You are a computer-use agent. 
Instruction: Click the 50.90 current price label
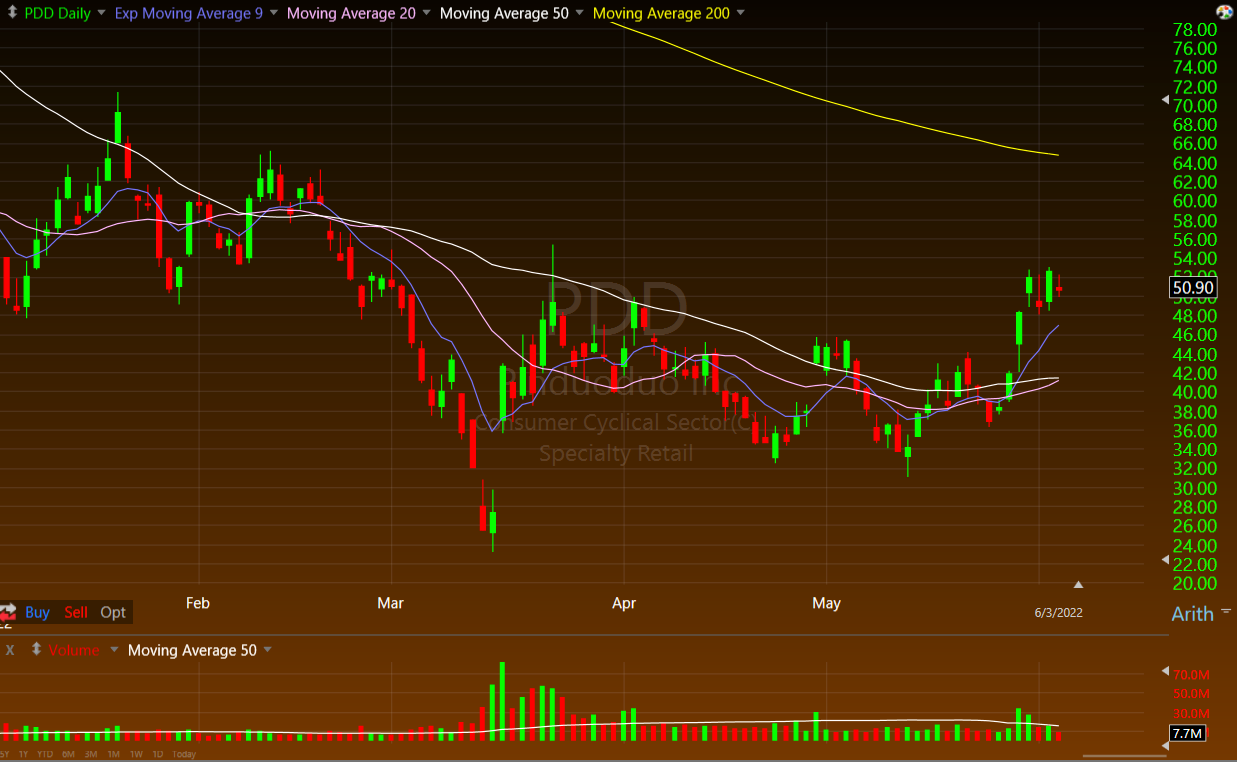(1191, 288)
